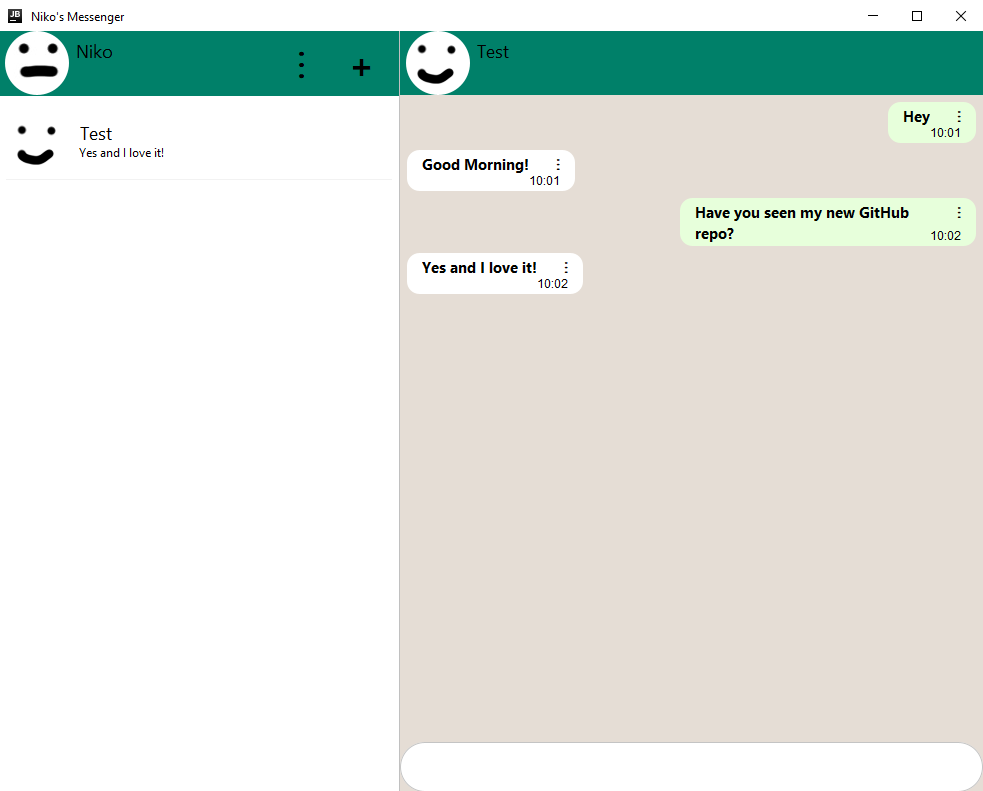Close the Niko's Messenger window
The width and height of the screenshot is (983, 791).
click(960, 16)
